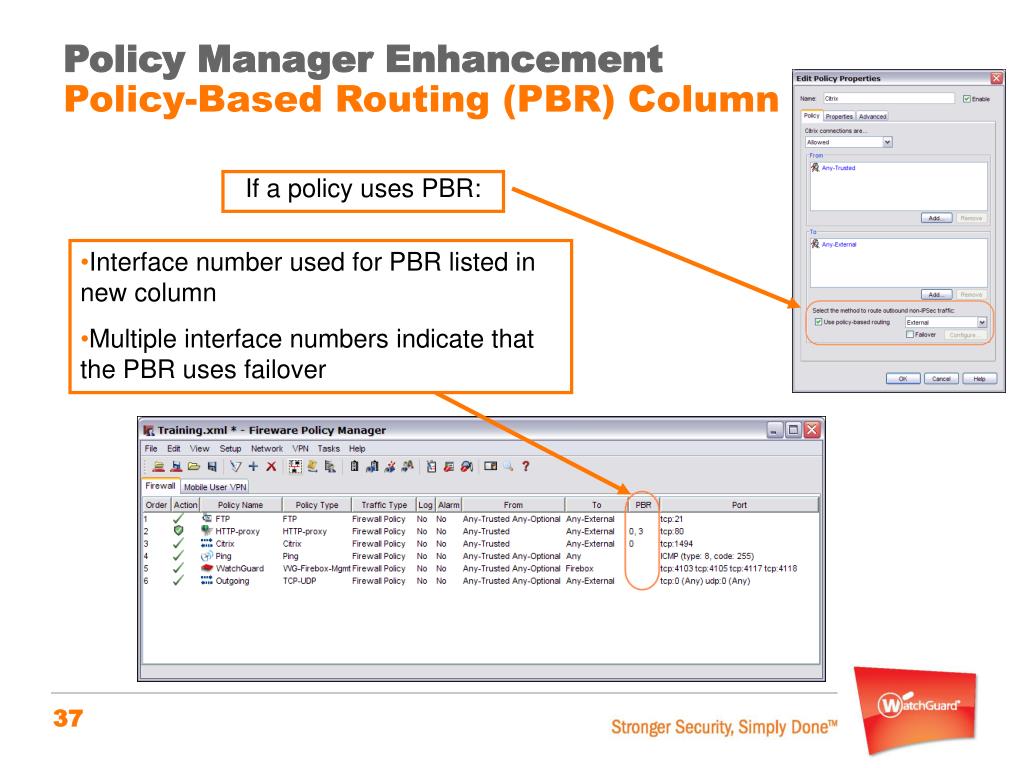Screen dimensions: 1024x768
Task: Open the Help menu in Policy Manager
Action: click(x=357, y=449)
